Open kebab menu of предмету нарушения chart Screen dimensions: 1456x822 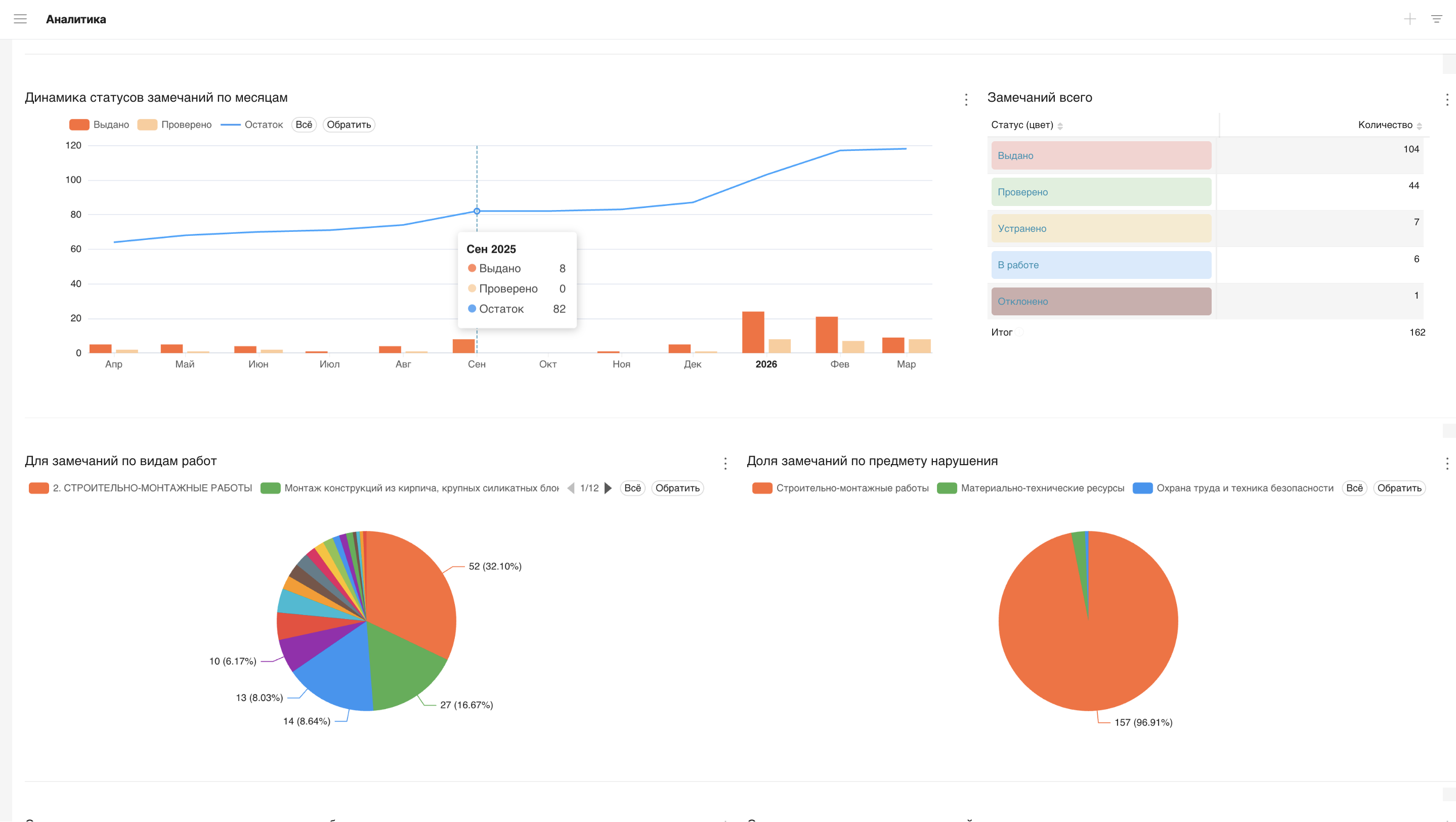click(1446, 464)
